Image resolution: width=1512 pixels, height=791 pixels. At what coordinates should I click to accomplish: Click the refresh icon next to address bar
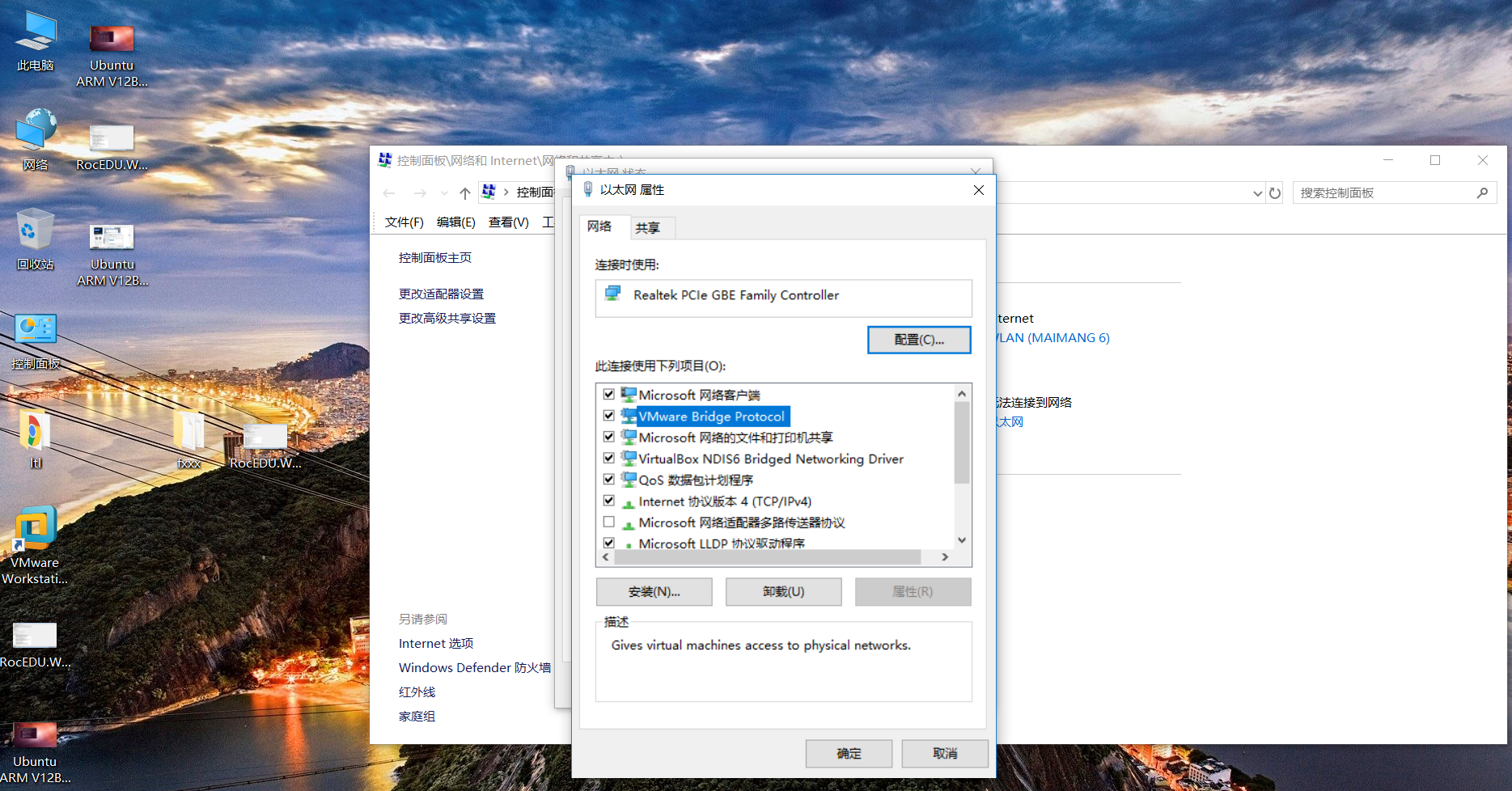tap(1275, 192)
